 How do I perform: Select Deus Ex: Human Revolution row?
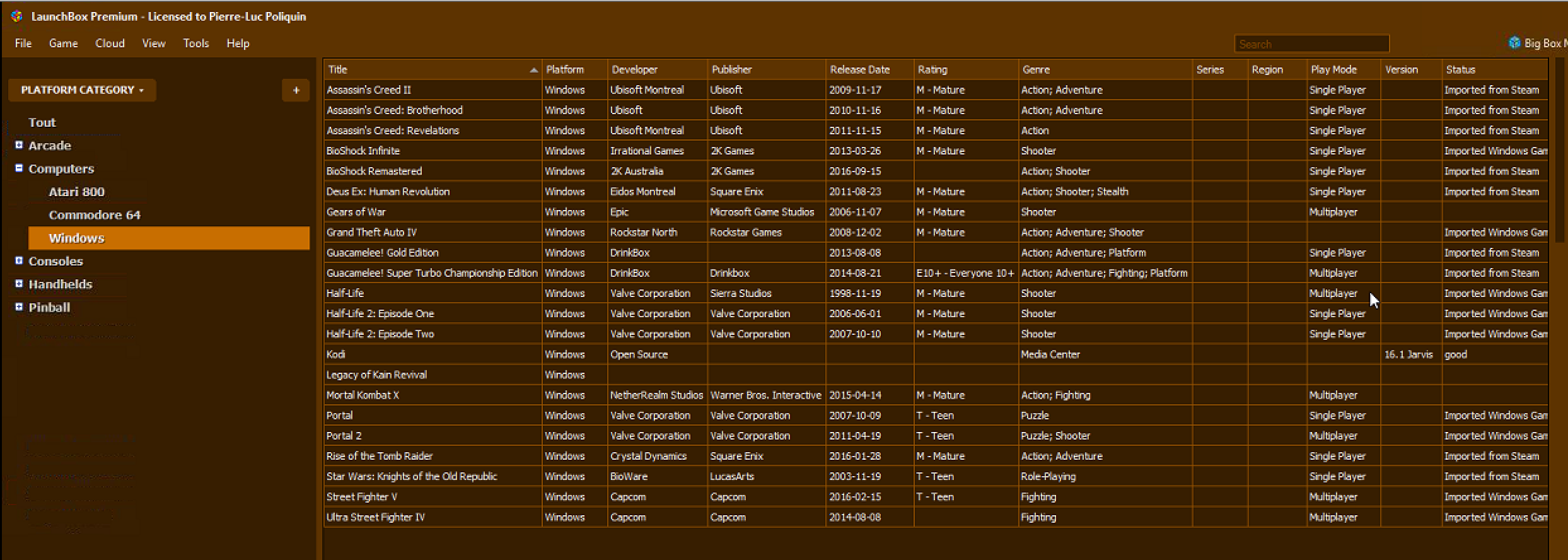tap(936, 191)
